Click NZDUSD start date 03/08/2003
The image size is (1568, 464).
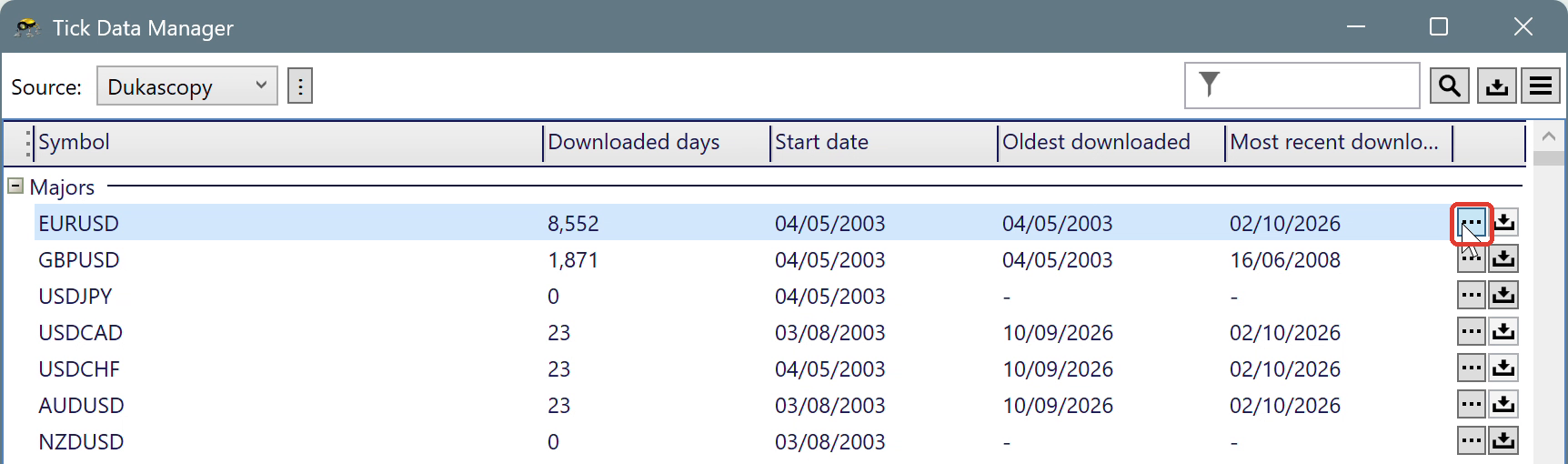point(830,441)
